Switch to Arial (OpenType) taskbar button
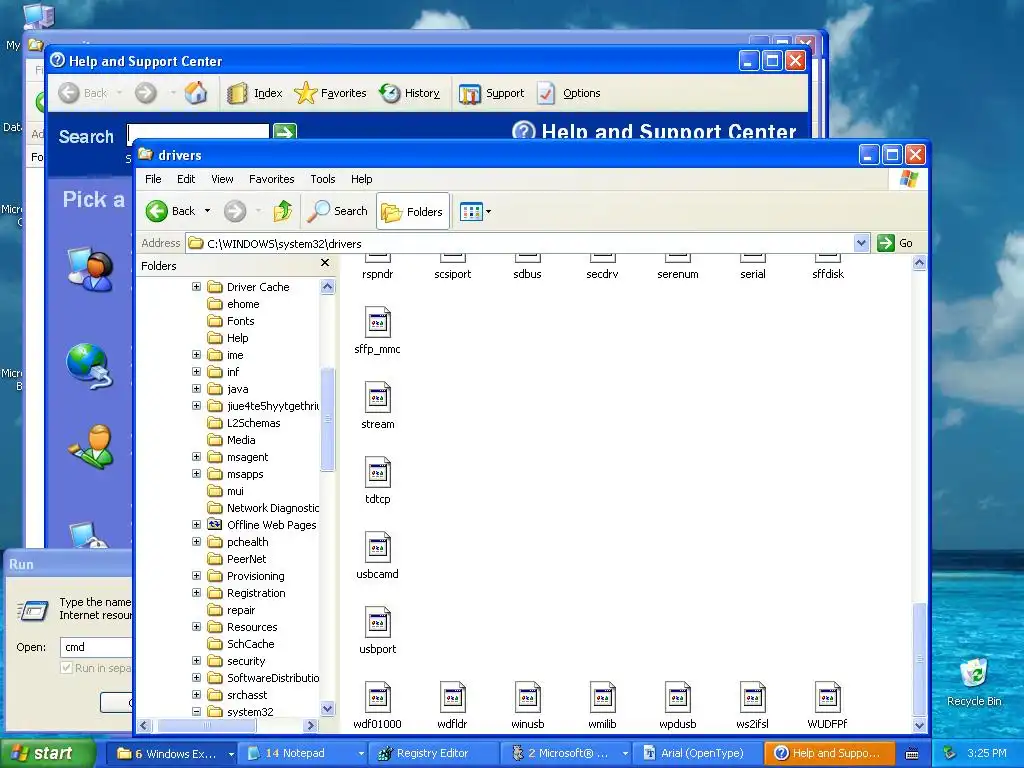The width and height of the screenshot is (1024, 768). [x=695, y=754]
